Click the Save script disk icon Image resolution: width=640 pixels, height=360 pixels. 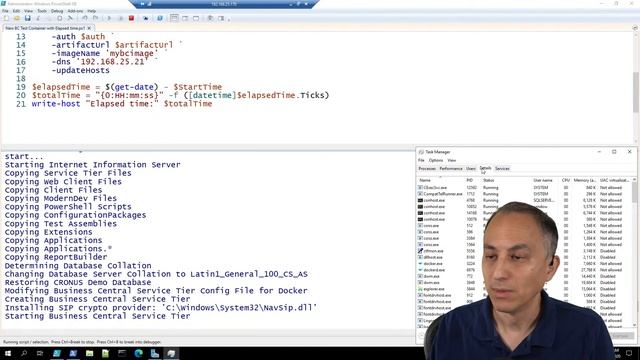27,18
